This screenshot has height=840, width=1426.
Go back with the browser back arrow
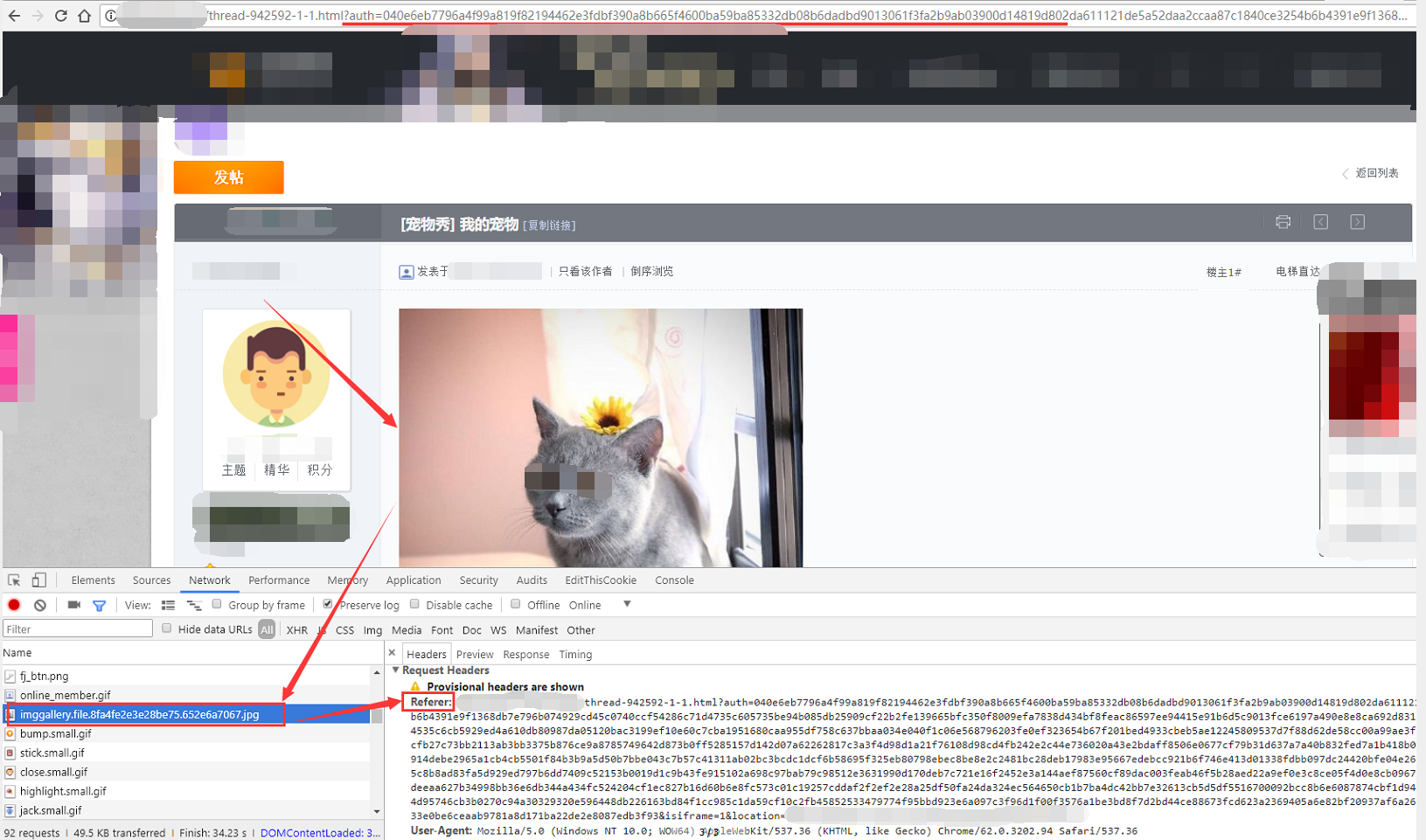[x=14, y=16]
